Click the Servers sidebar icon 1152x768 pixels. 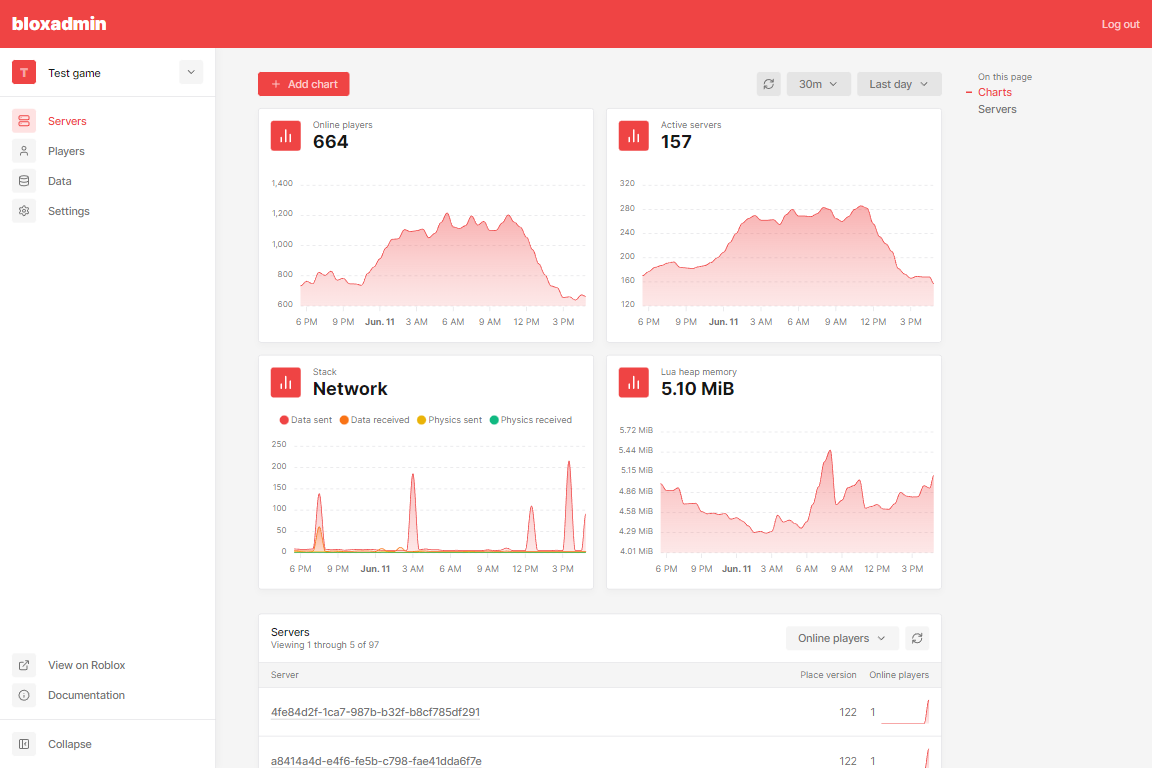point(24,121)
